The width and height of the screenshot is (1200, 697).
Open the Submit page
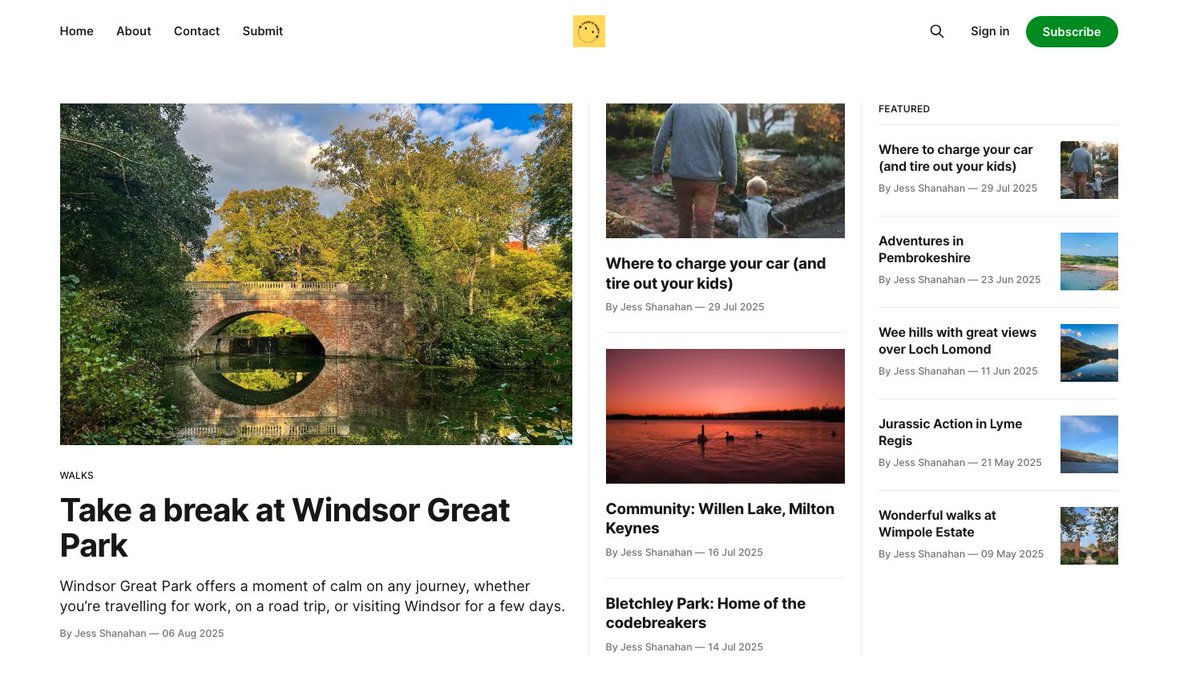(x=263, y=31)
